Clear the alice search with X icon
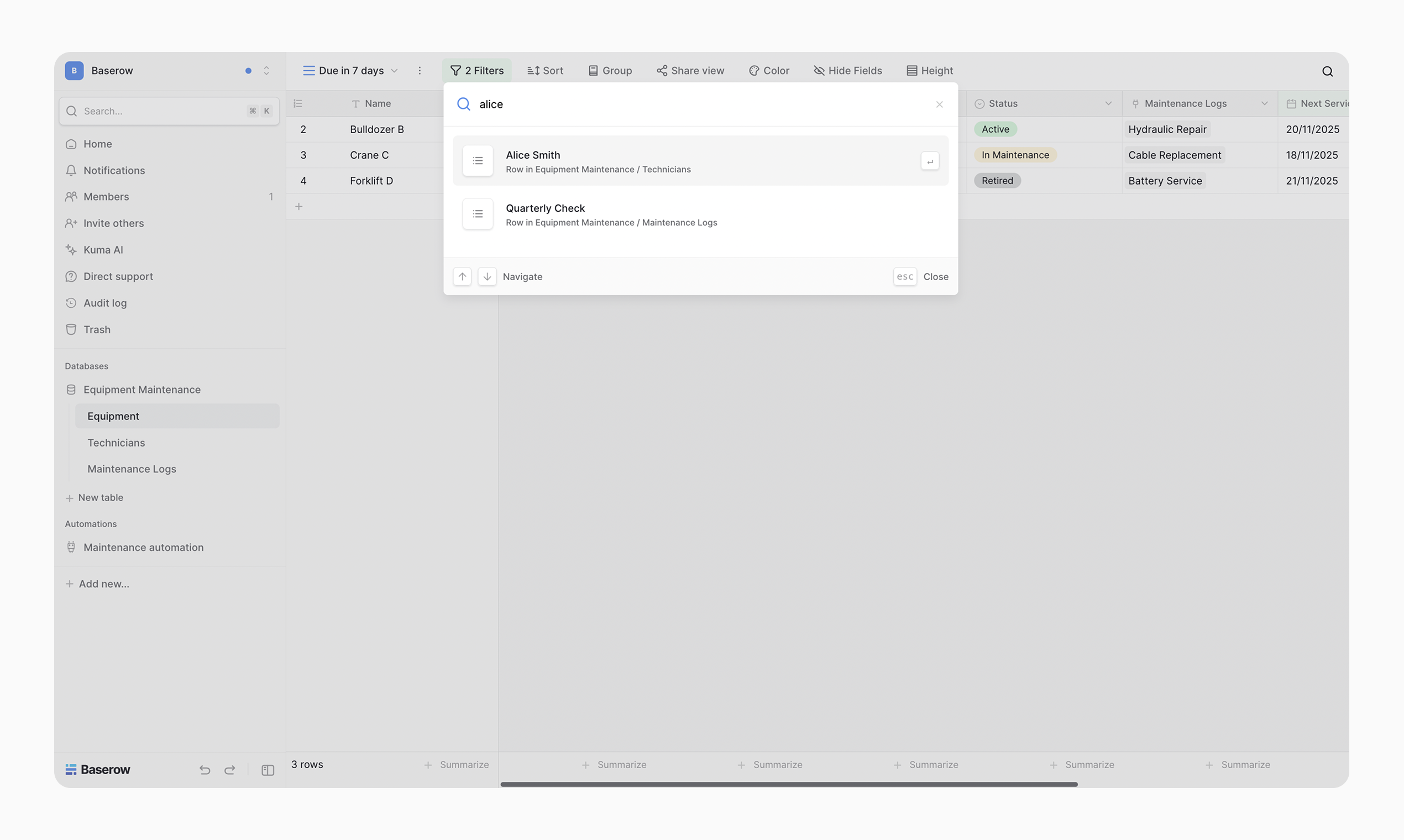Viewport: 1404px width, 840px height. [939, 104]
